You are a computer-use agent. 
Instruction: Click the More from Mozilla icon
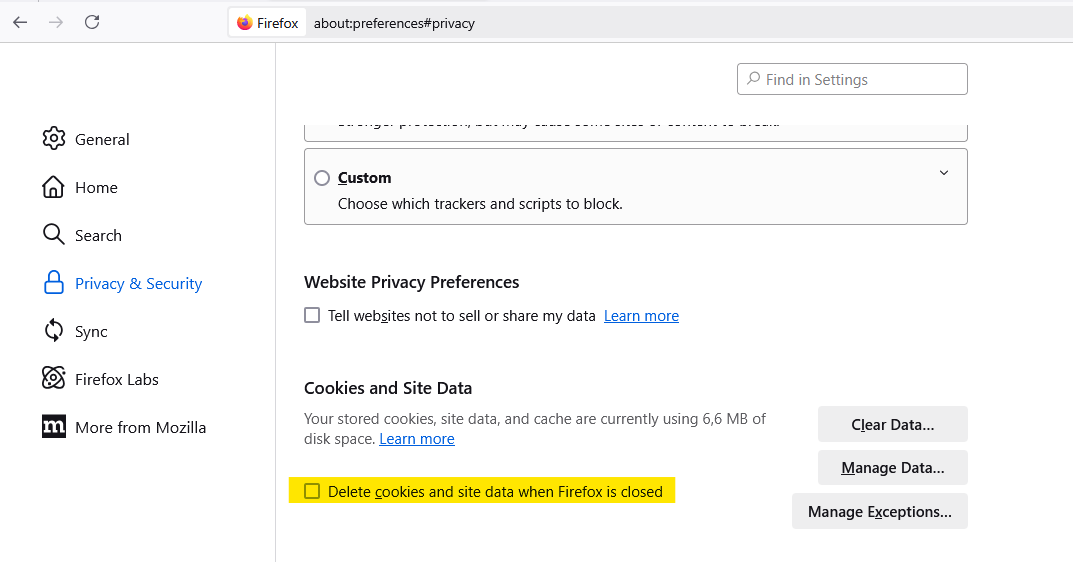click(x=54, y=427)
